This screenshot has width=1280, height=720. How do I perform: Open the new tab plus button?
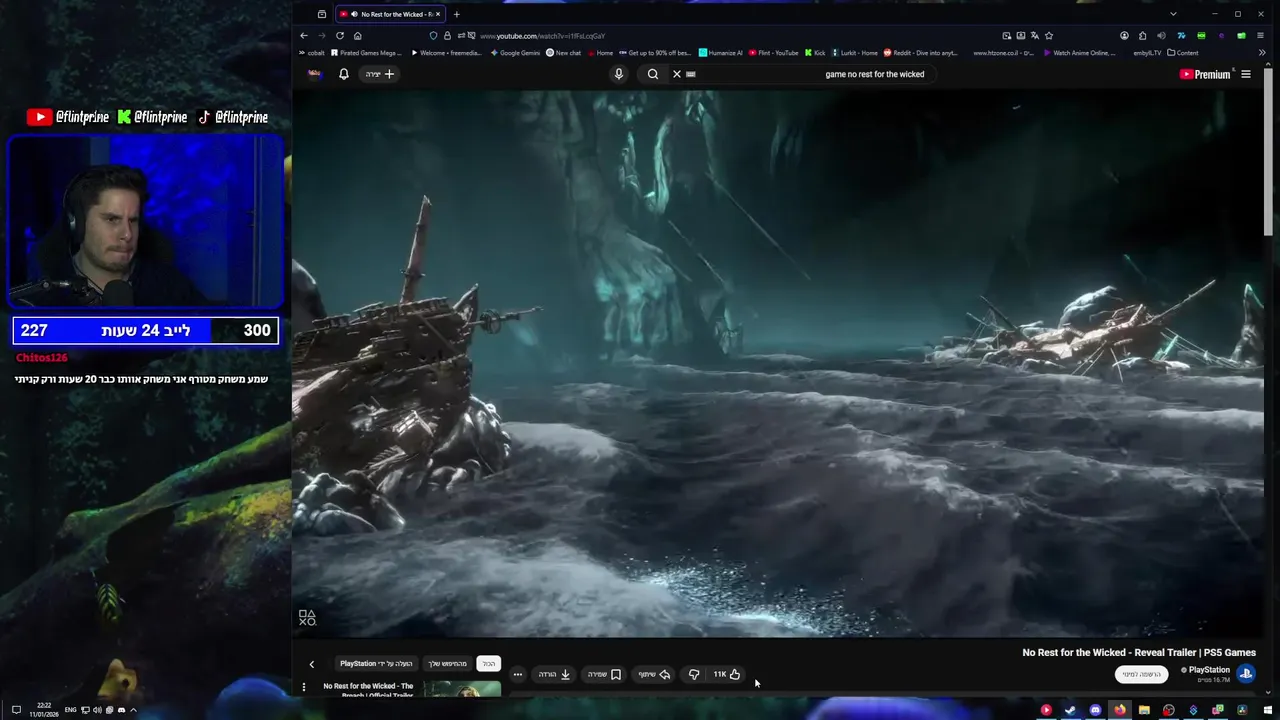456,14
